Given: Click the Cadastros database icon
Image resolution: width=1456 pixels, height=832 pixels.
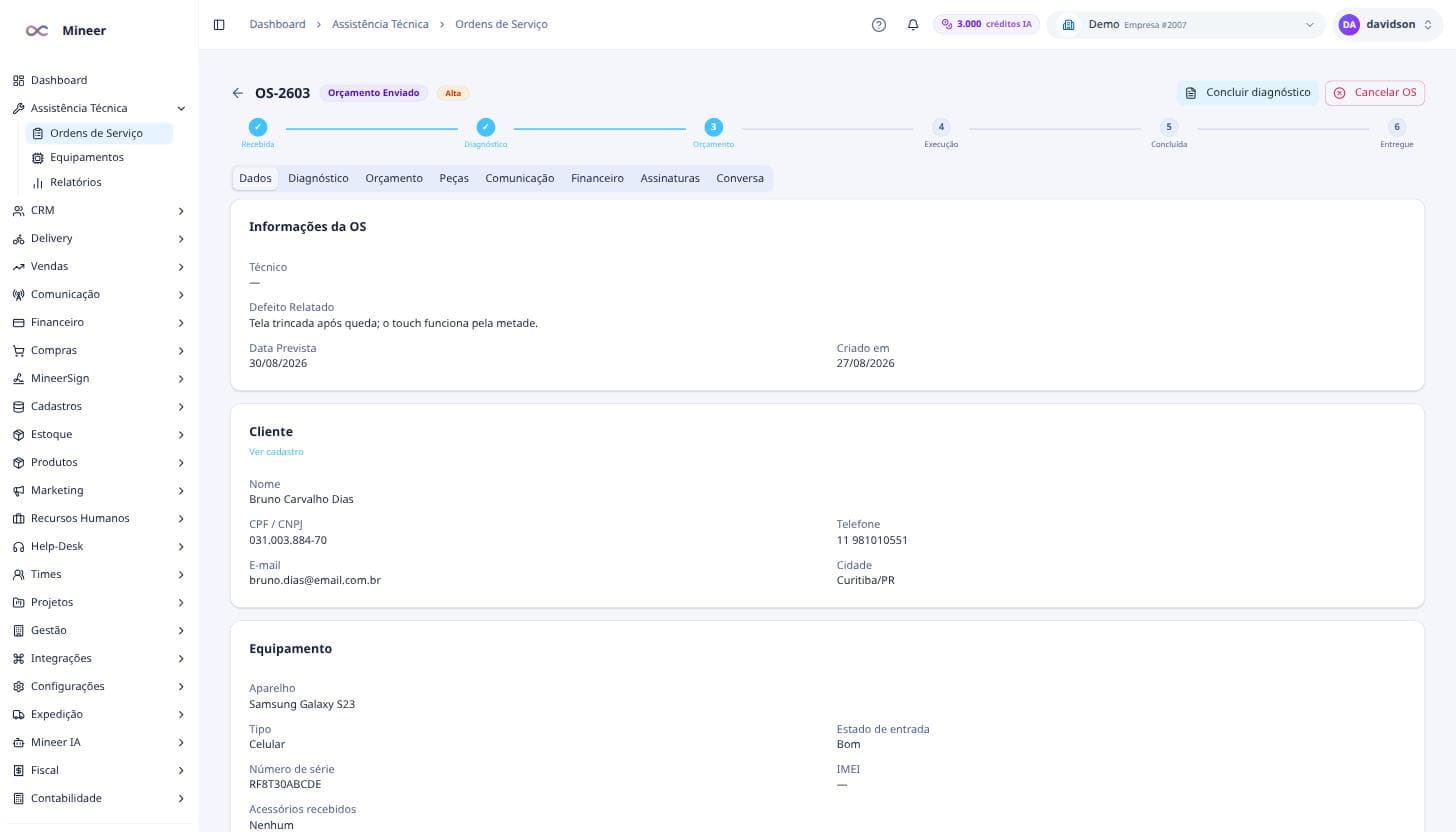Looking at the screenshot, I should click(19, 406).
